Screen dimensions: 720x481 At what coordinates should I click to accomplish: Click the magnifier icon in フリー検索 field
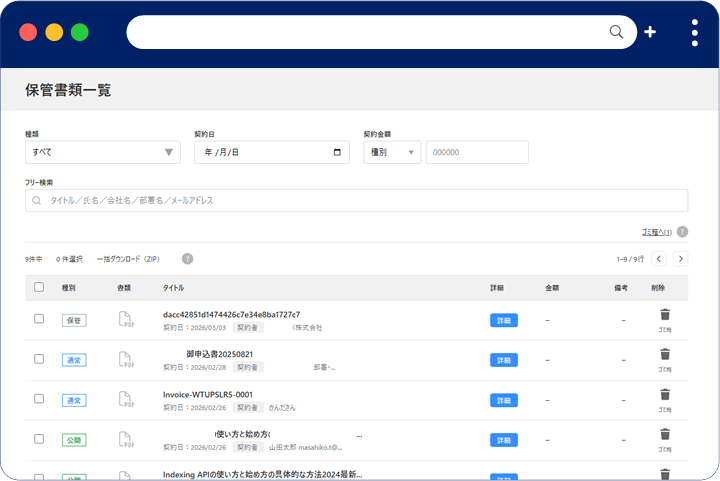pyautogui.click(x=37, y=201)
